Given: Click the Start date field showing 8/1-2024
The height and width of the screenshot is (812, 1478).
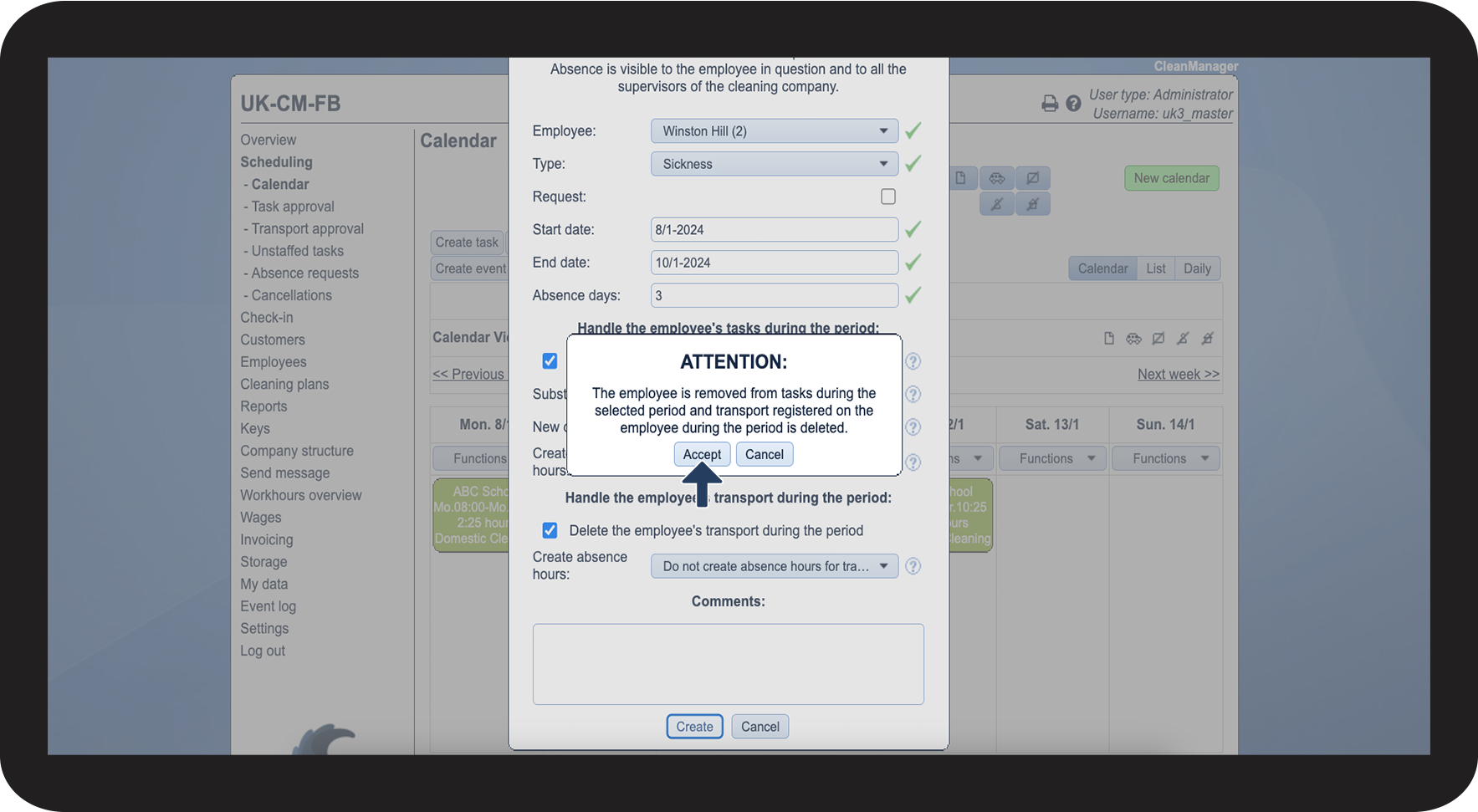Looking at the screenshot, I should tap(775, 230).
